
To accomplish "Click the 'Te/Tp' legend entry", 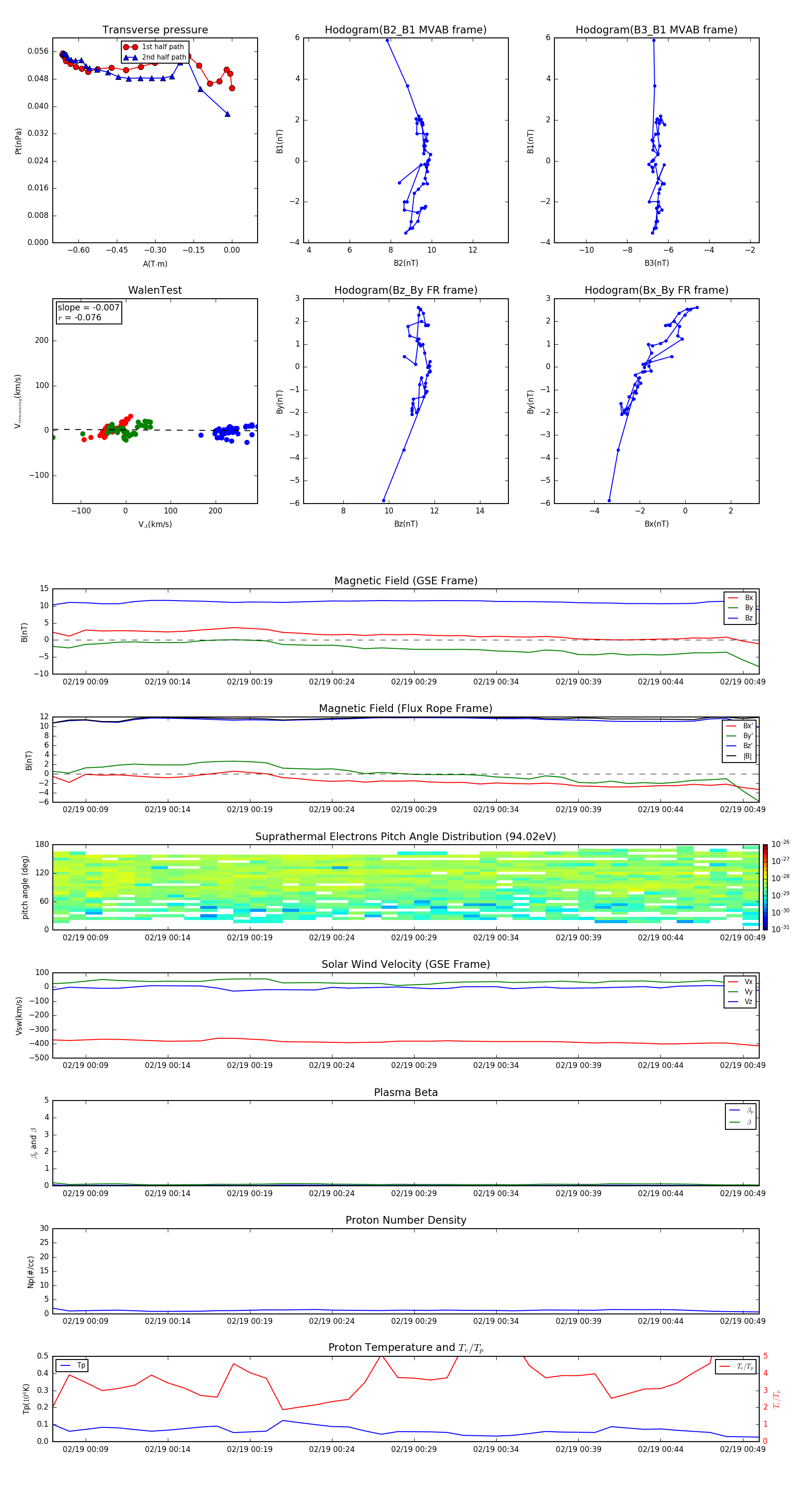I will point(736,1367).
